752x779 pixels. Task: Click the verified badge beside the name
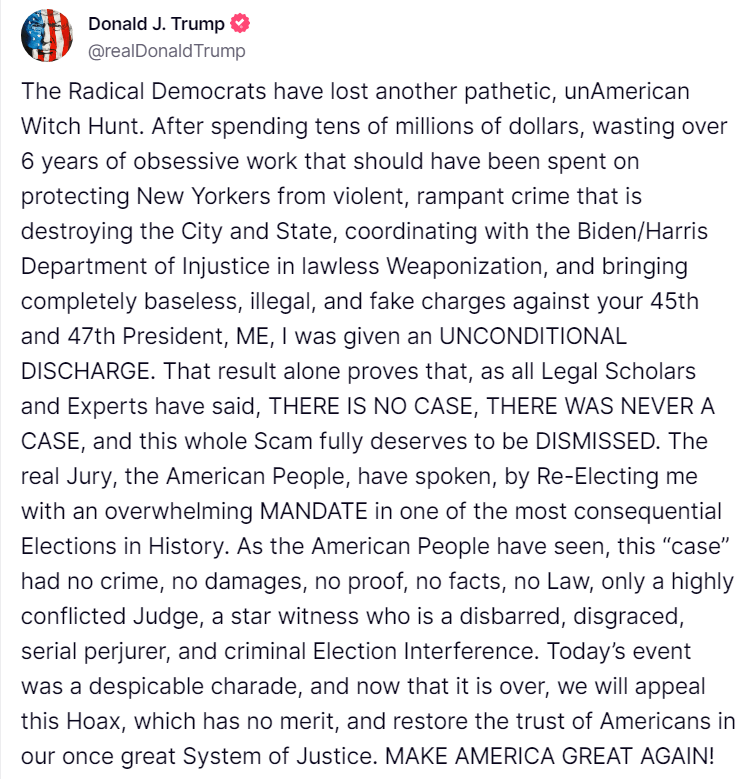(242, 24)
